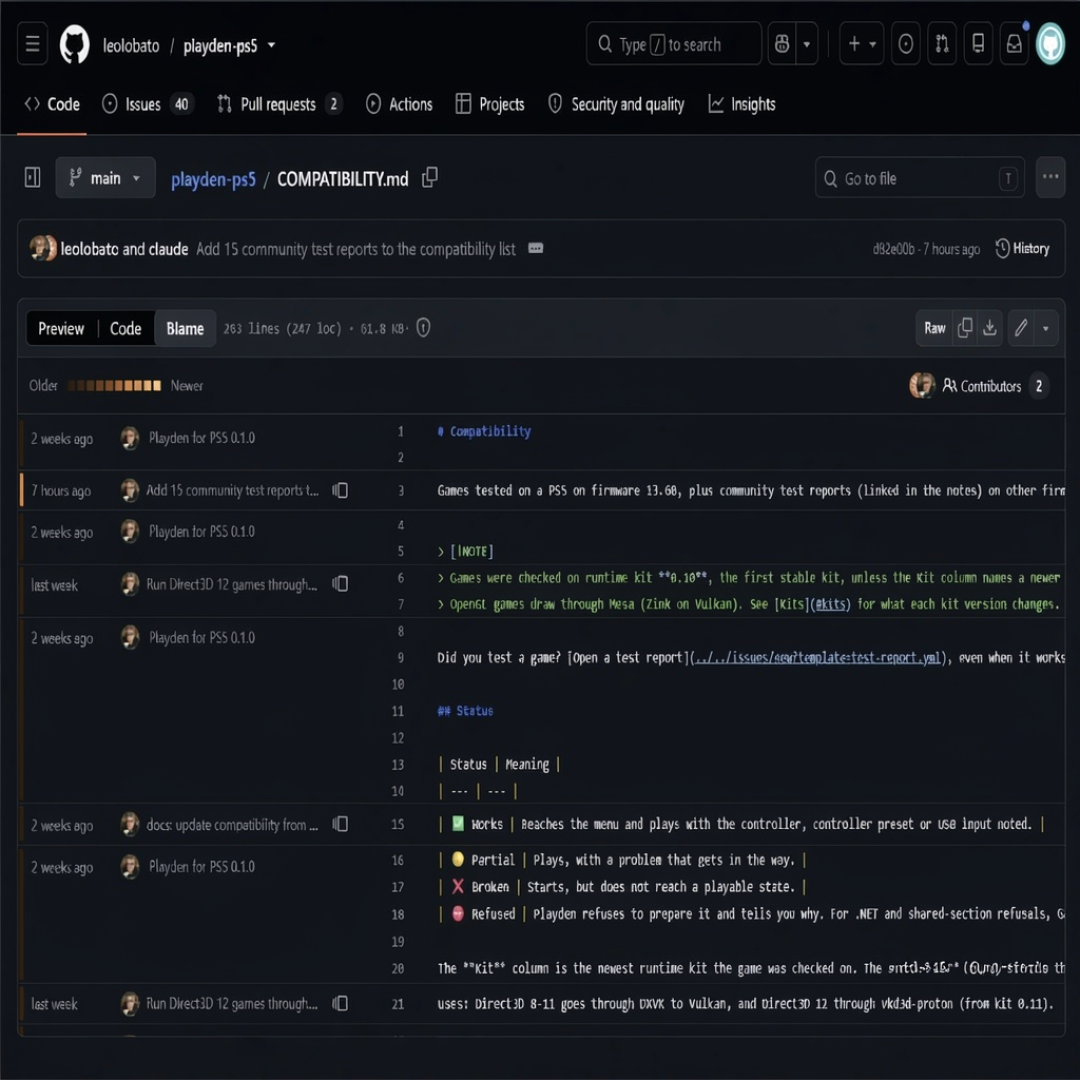View blame prior to line 21 change
This screenshot has height=1080, width=1080.
[x=340, y=1004]
